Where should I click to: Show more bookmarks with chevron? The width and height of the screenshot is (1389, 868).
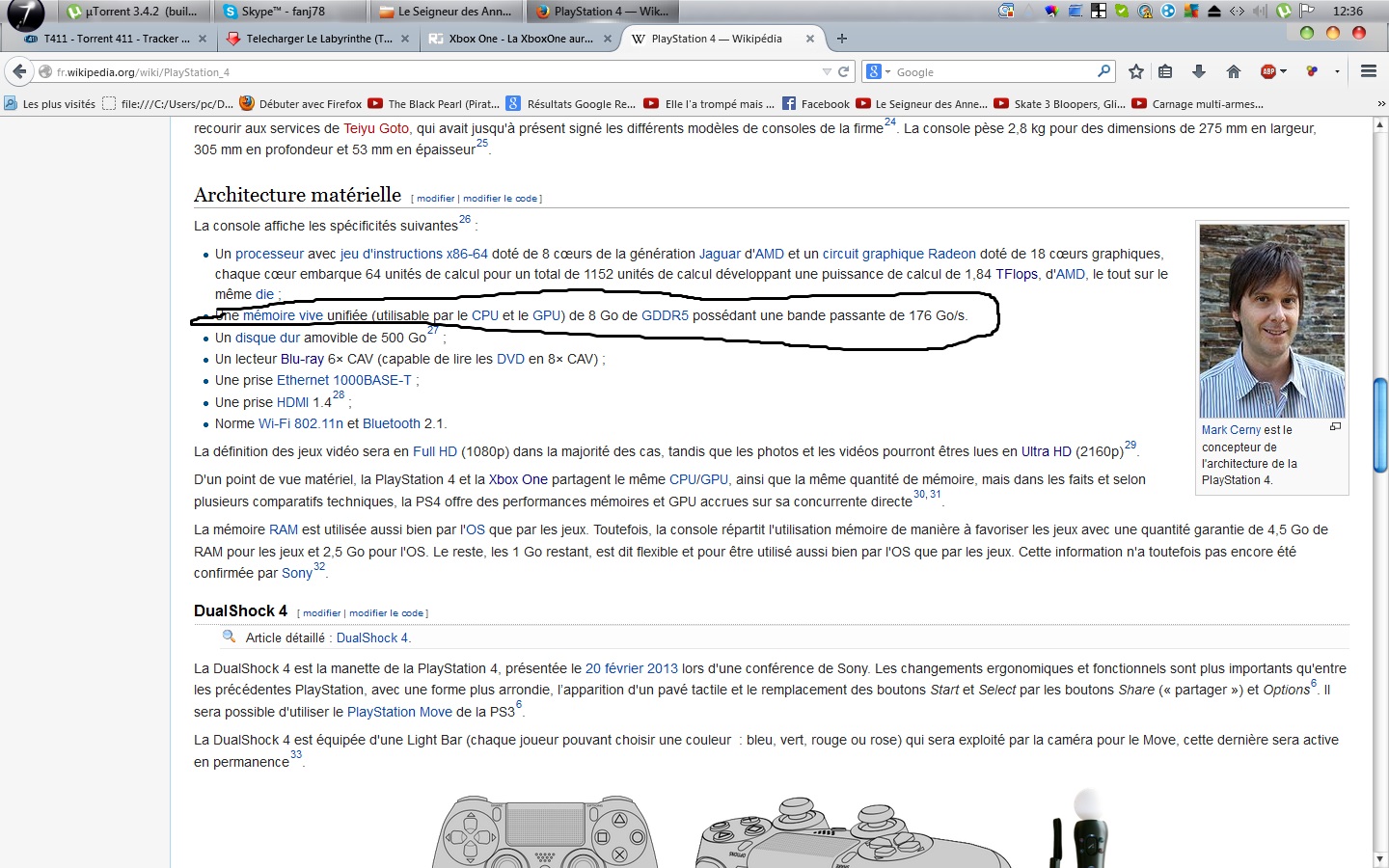[1381, 104]
